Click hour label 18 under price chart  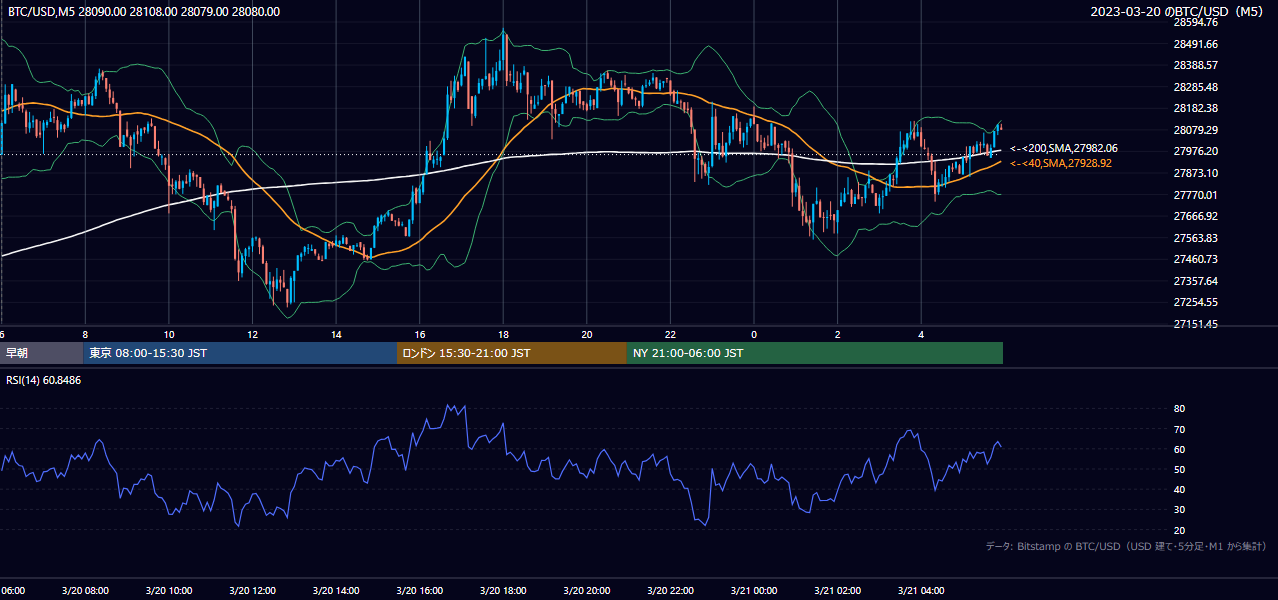pos(503,335)
